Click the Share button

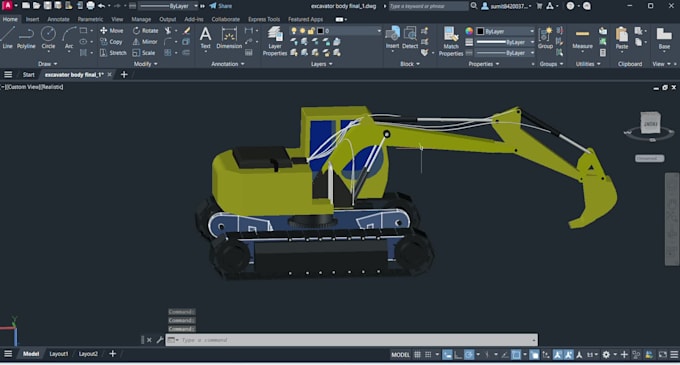pyautogui.click(x=221, y=6)
